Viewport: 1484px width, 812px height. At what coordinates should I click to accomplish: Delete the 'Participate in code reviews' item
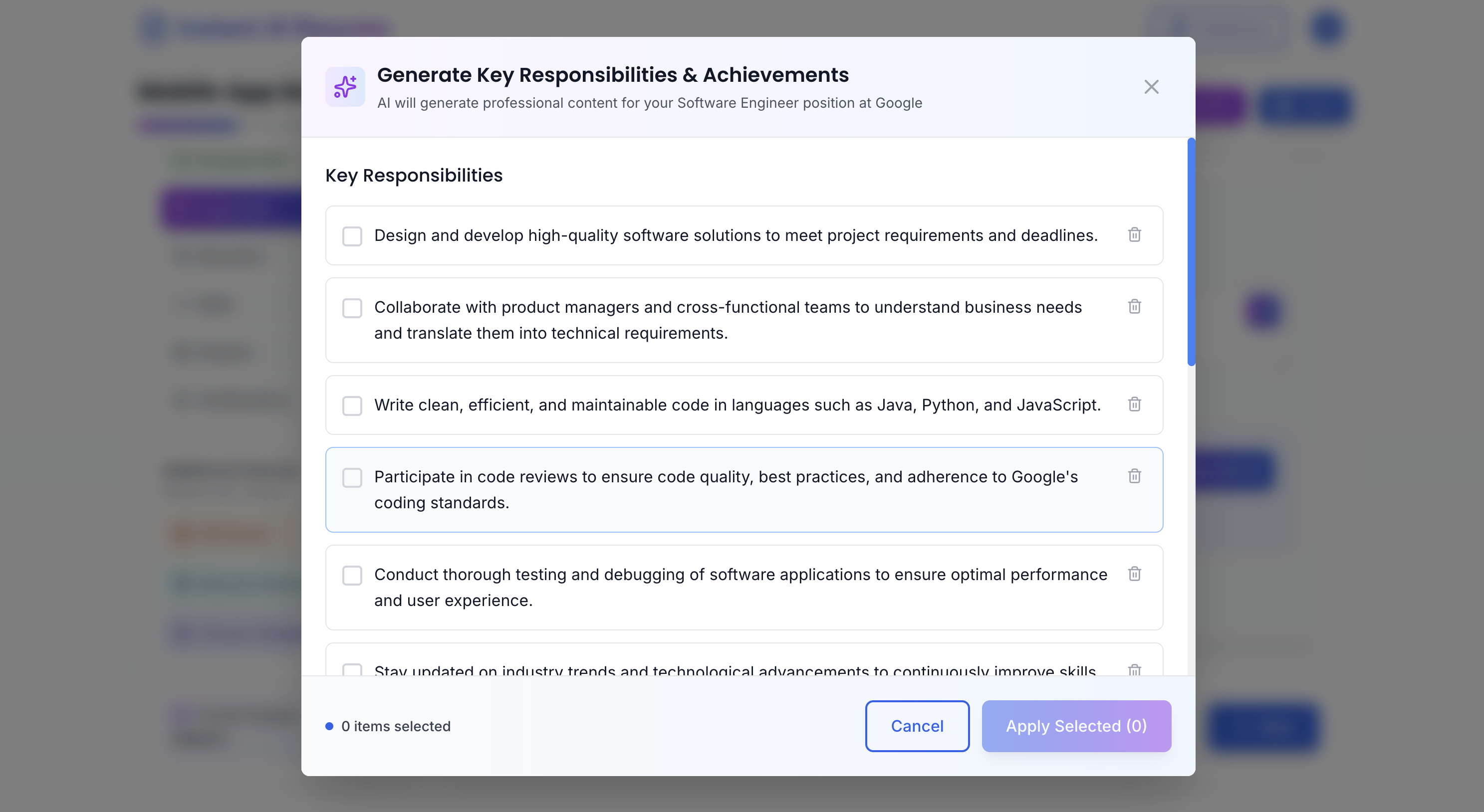pos(1134,476)
